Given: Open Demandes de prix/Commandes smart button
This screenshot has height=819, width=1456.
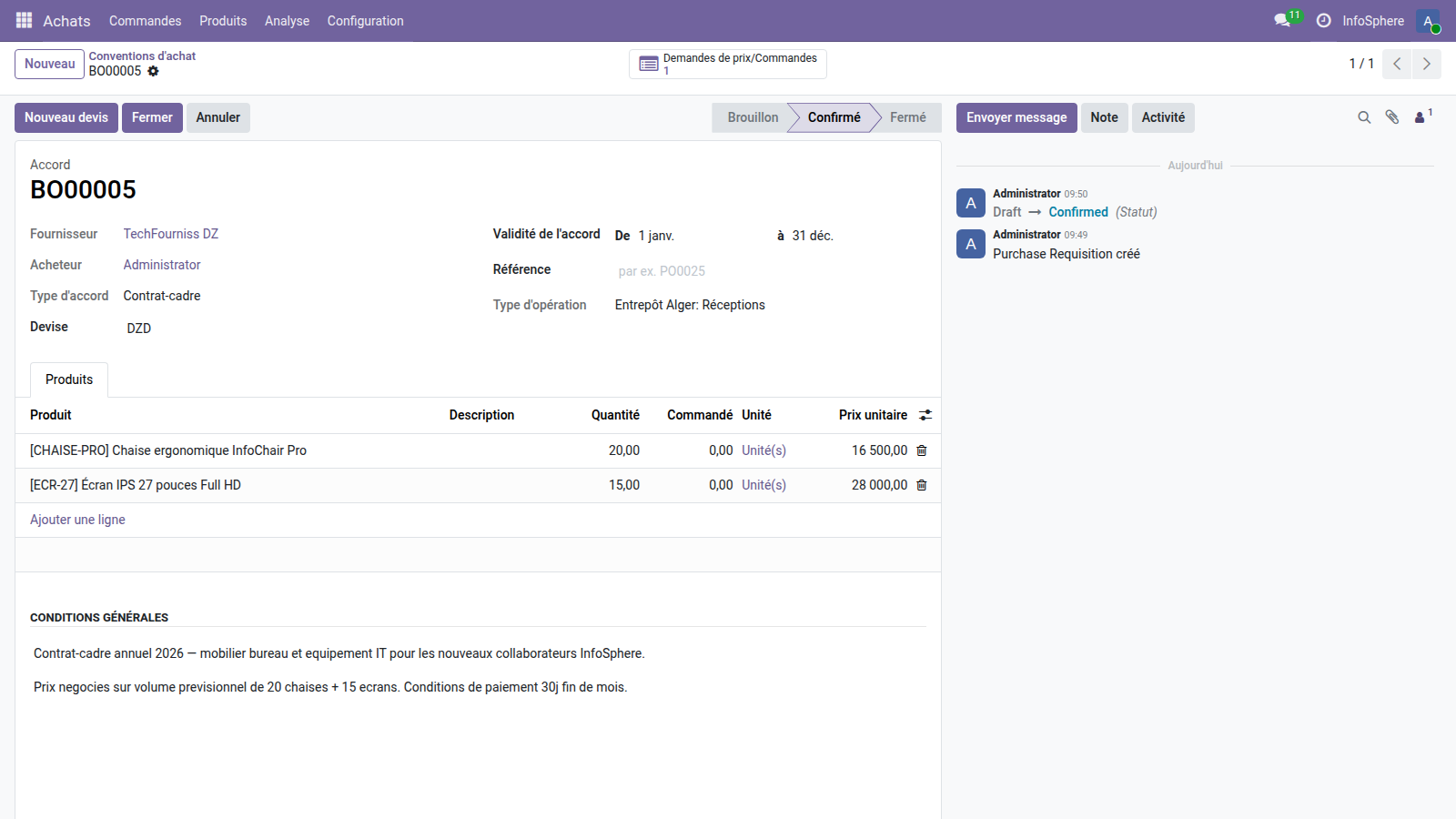Looking at the screenshot, I should (x=727, y=64).
